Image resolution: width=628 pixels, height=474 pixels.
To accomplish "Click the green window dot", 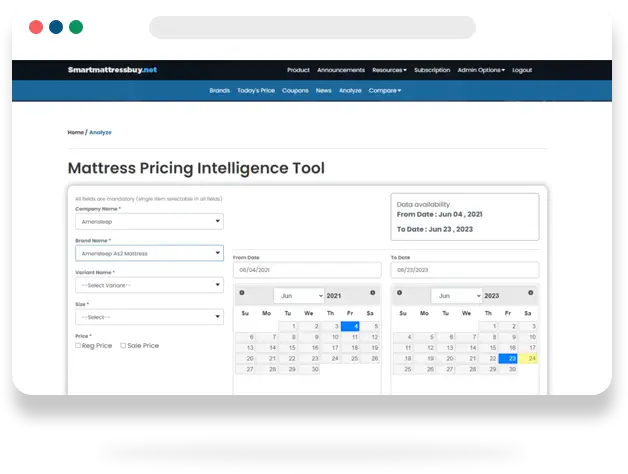I will click(76, 27).
